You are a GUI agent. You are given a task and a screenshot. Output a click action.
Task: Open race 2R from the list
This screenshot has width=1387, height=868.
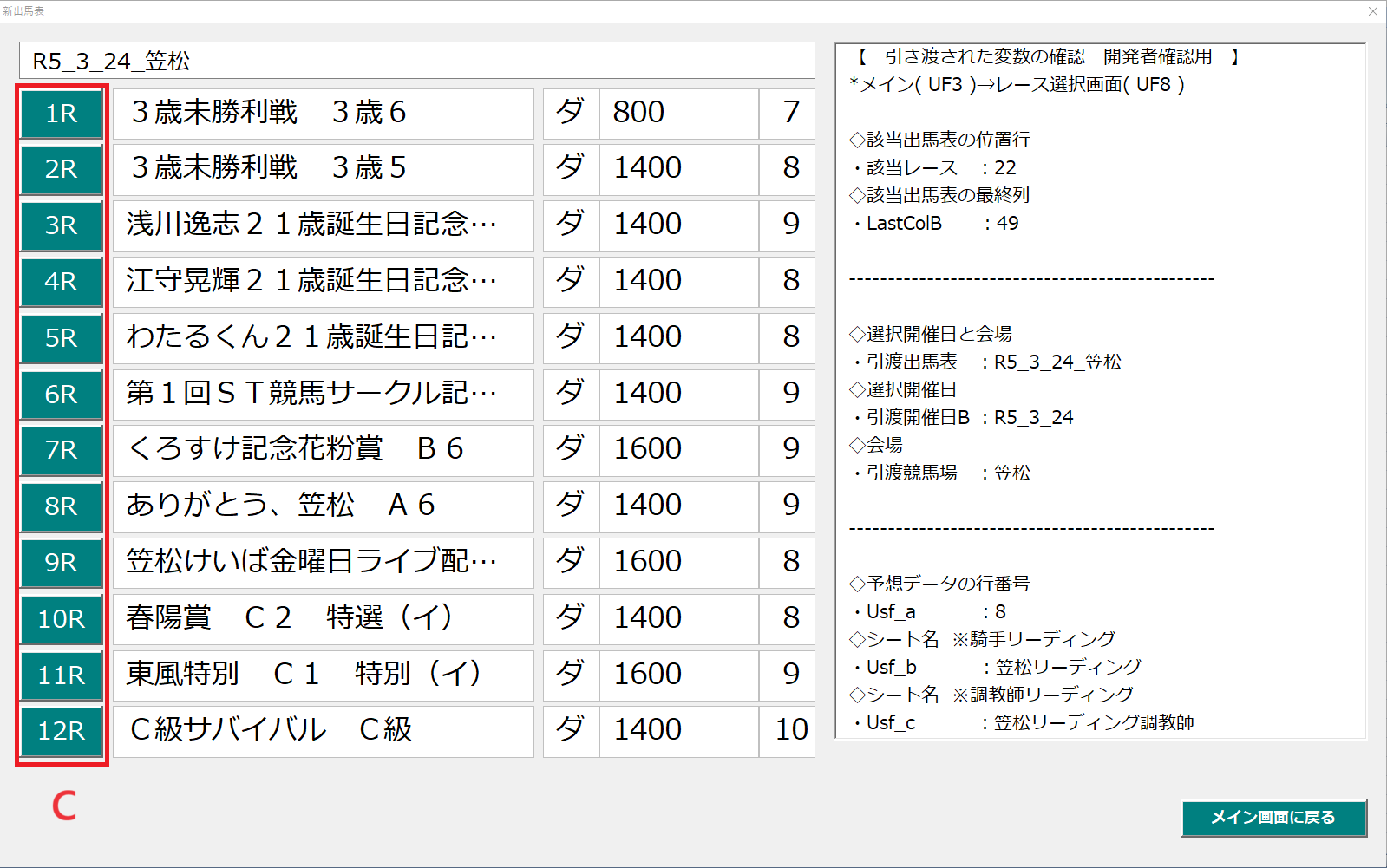[x=62, y=169]
